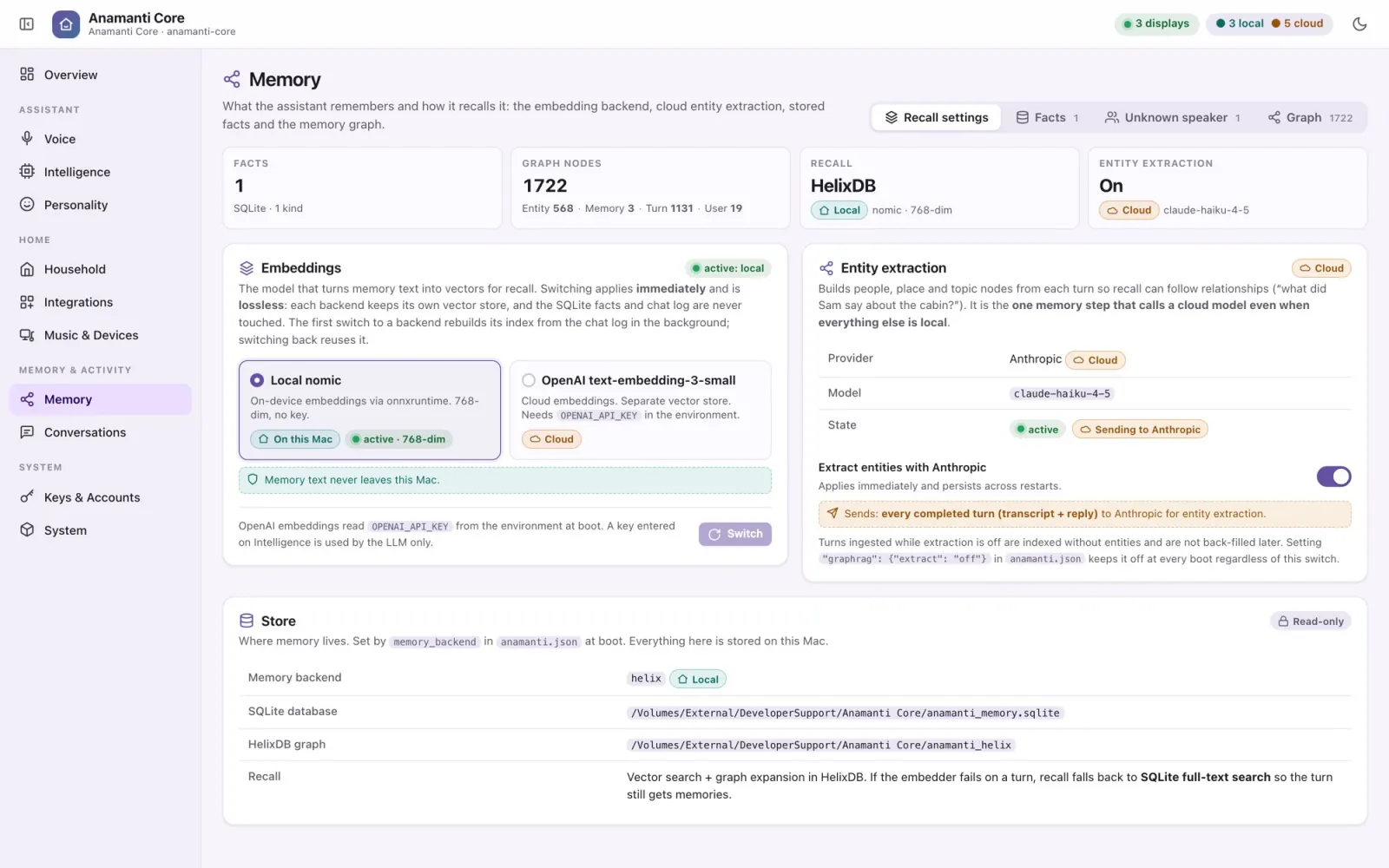Open the Voice microphone icon
This screenshot has width=1389, height=868.
(x=27, y=139)
